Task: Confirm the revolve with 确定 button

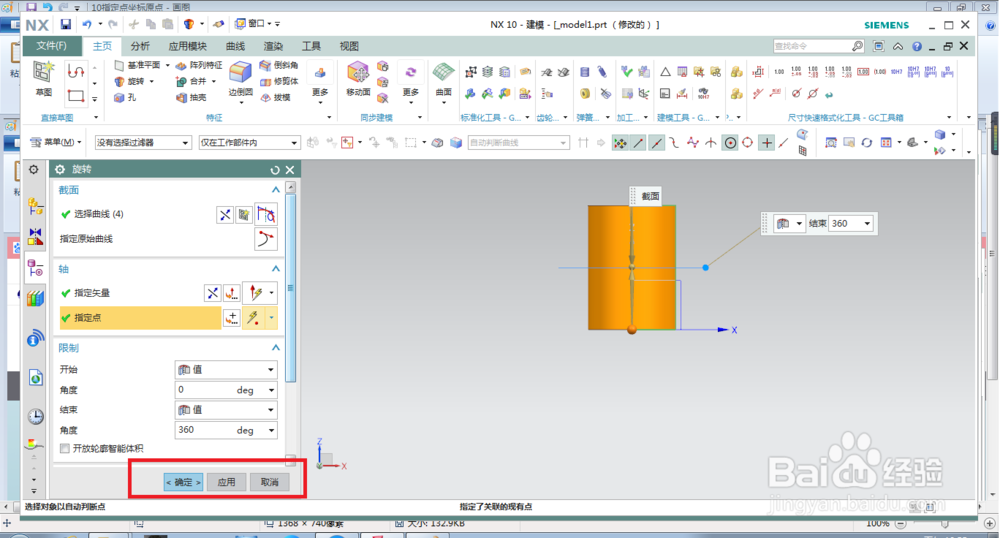Action: click(184, 482)
